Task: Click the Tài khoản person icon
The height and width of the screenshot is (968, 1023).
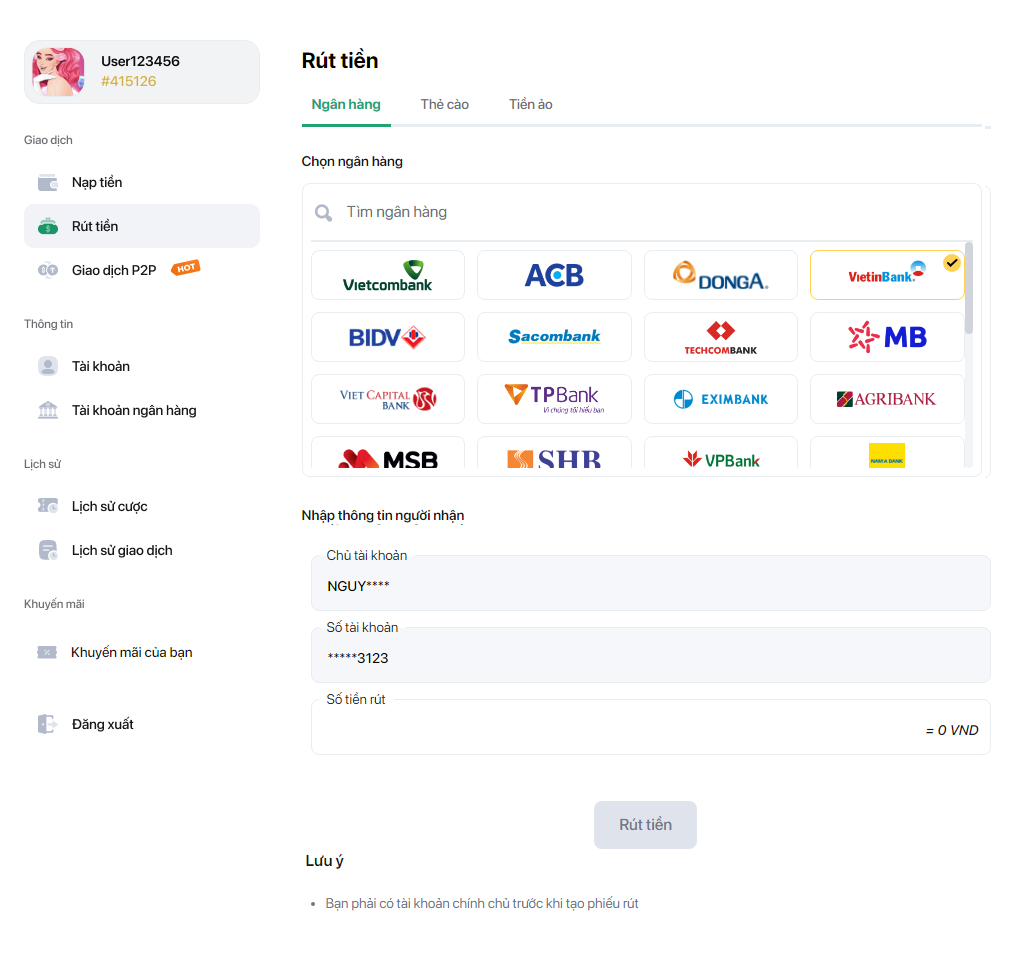Action: pos(48,366)
